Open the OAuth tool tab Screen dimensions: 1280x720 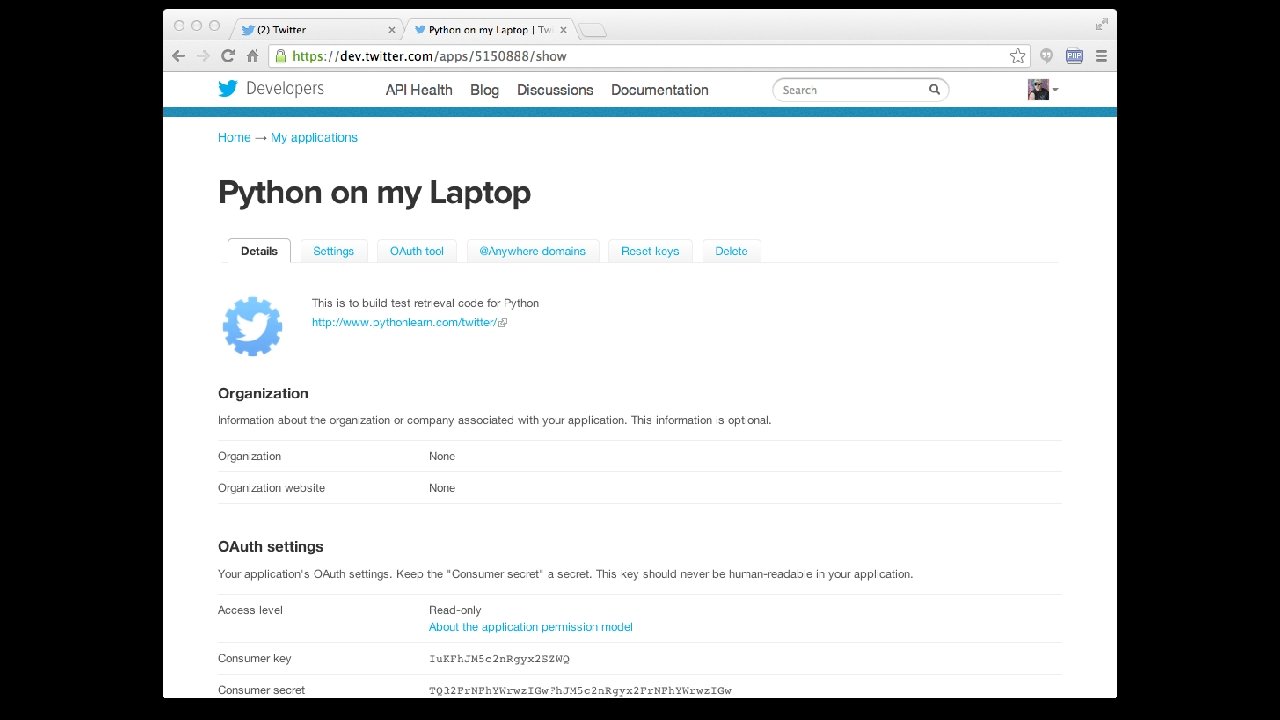(417, 251)
